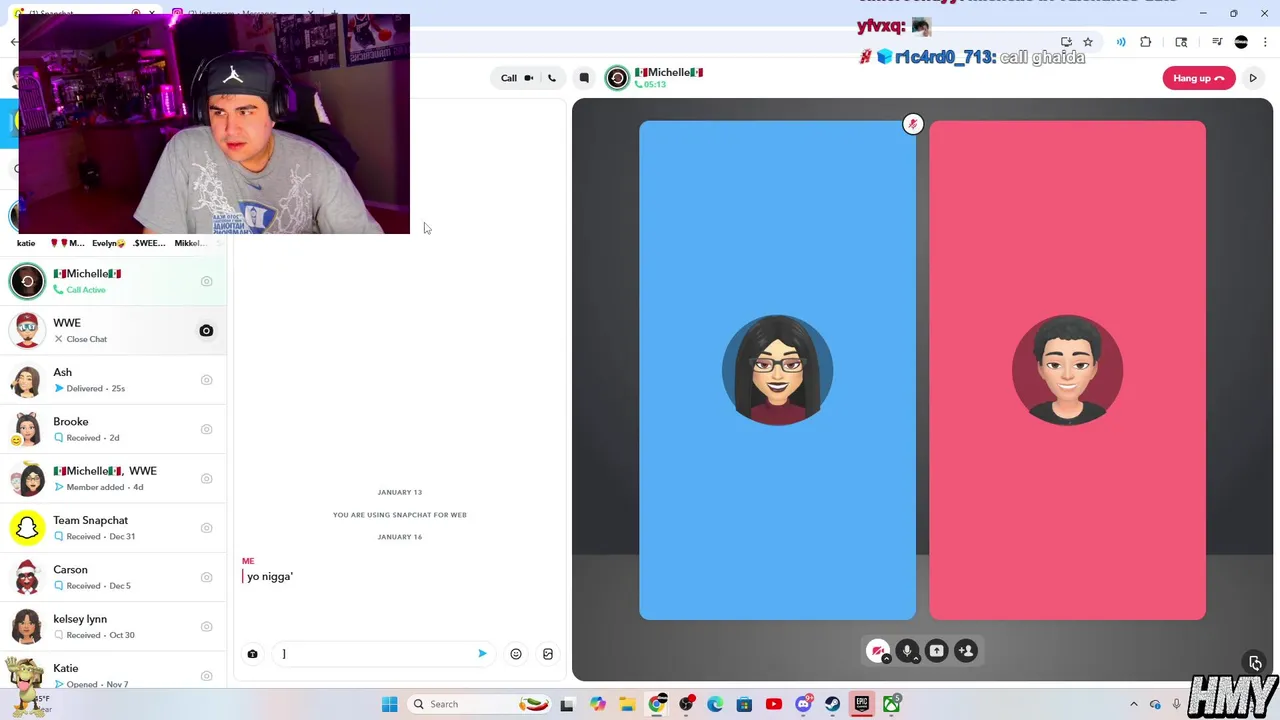The image size is (1280, 720).
Task: Open the sticker or media picker icon
Action: tap(548, 654)
